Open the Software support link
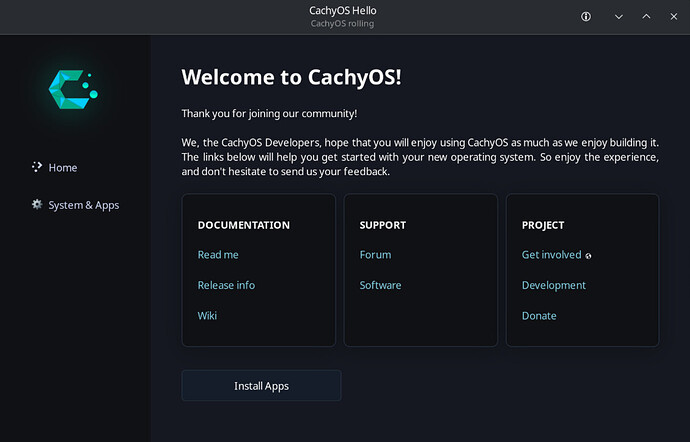Screen dimensions: 690x442 [x=380, y=285]
